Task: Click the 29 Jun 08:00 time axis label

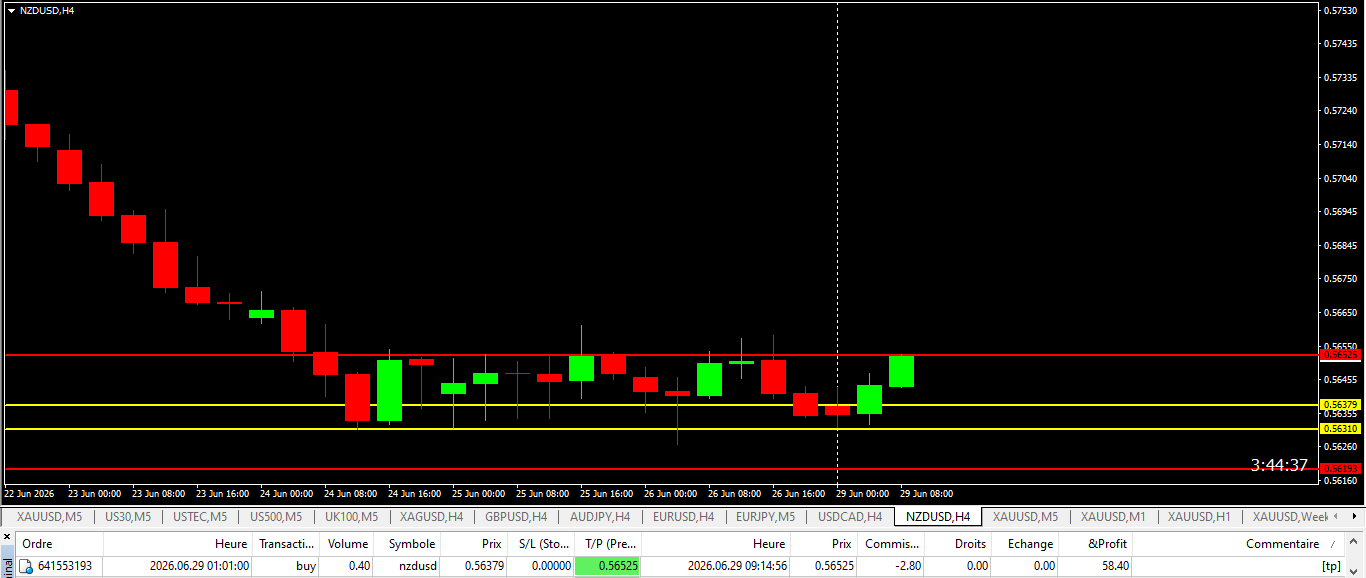Action: [926, 493]
